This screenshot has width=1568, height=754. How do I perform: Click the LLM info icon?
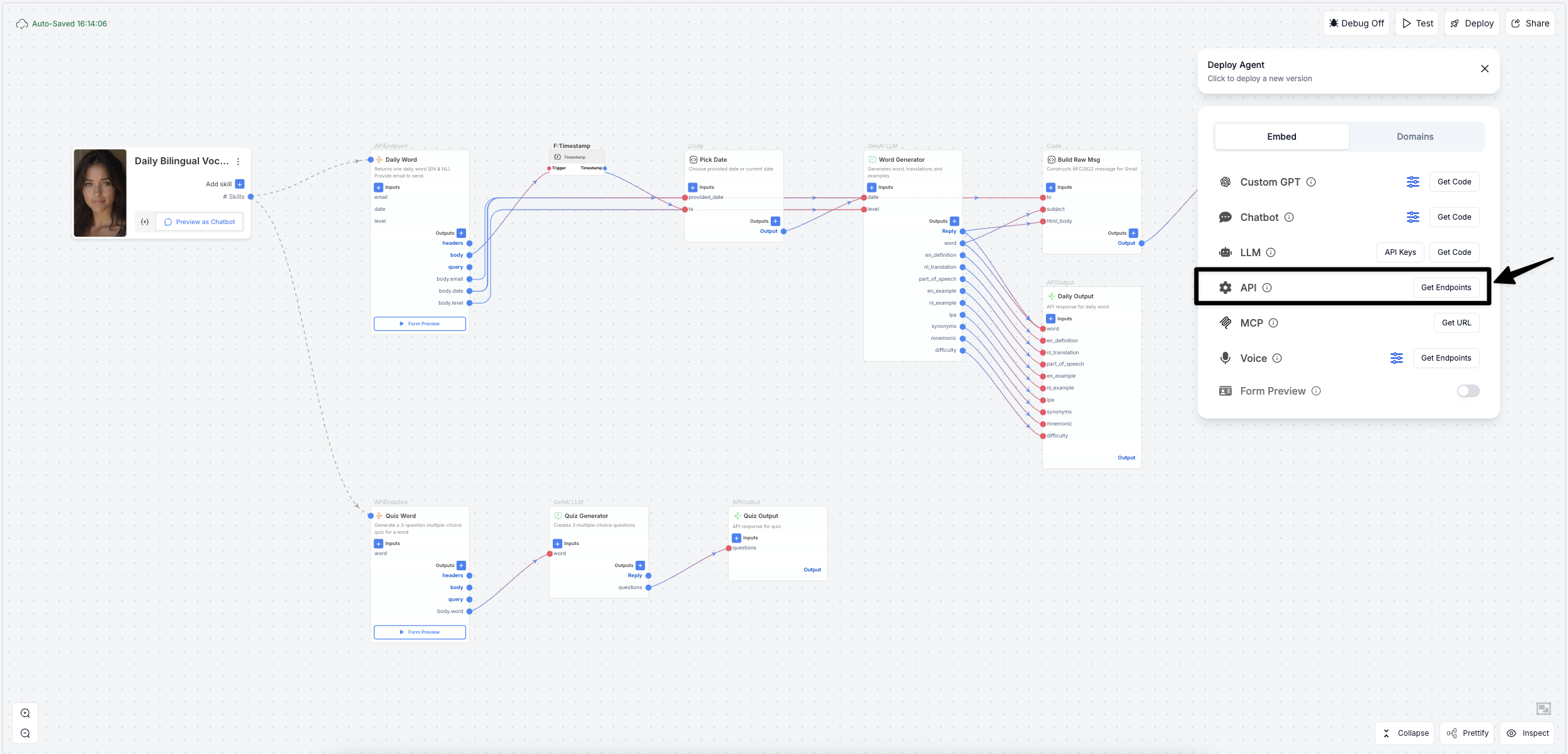click(1271, 252)
